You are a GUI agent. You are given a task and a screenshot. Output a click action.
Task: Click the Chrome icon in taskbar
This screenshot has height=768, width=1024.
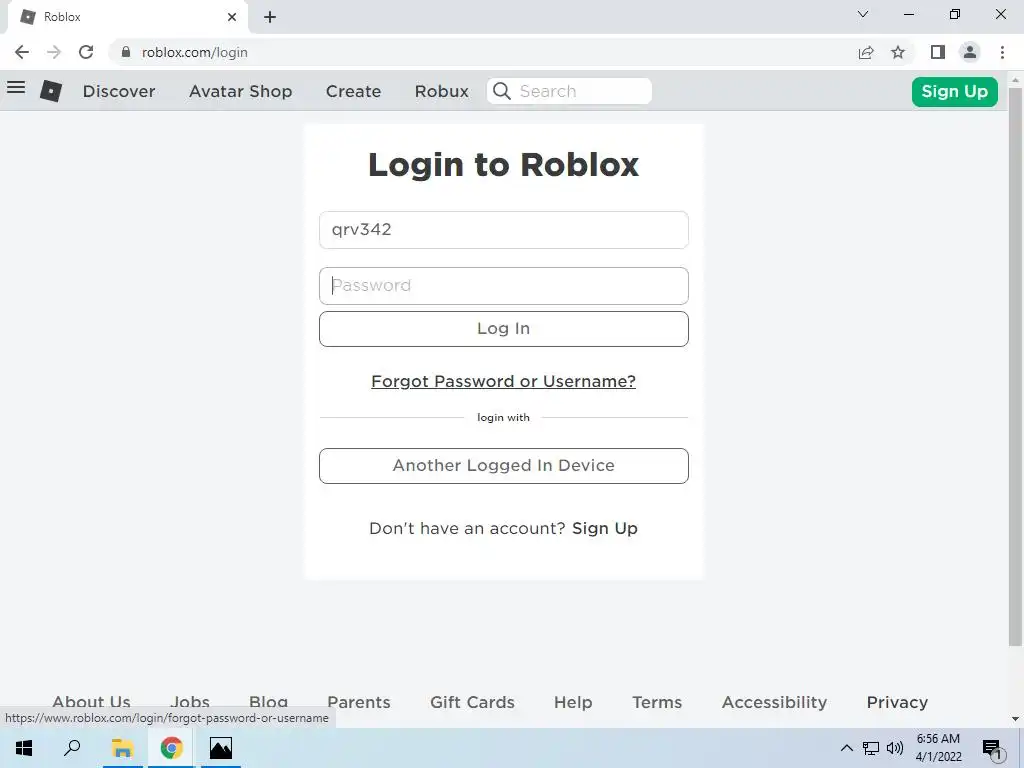pyautogui.click(x=171, y=748)
